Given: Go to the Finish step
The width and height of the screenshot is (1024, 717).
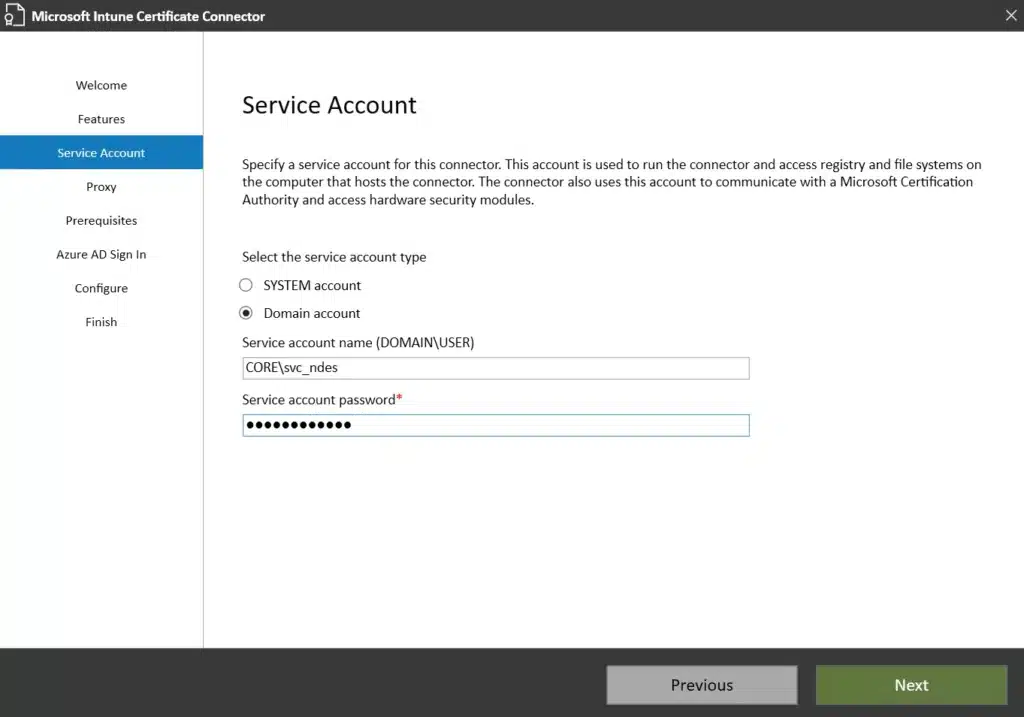Looking at the screenshot, I should tap(101, 322).
